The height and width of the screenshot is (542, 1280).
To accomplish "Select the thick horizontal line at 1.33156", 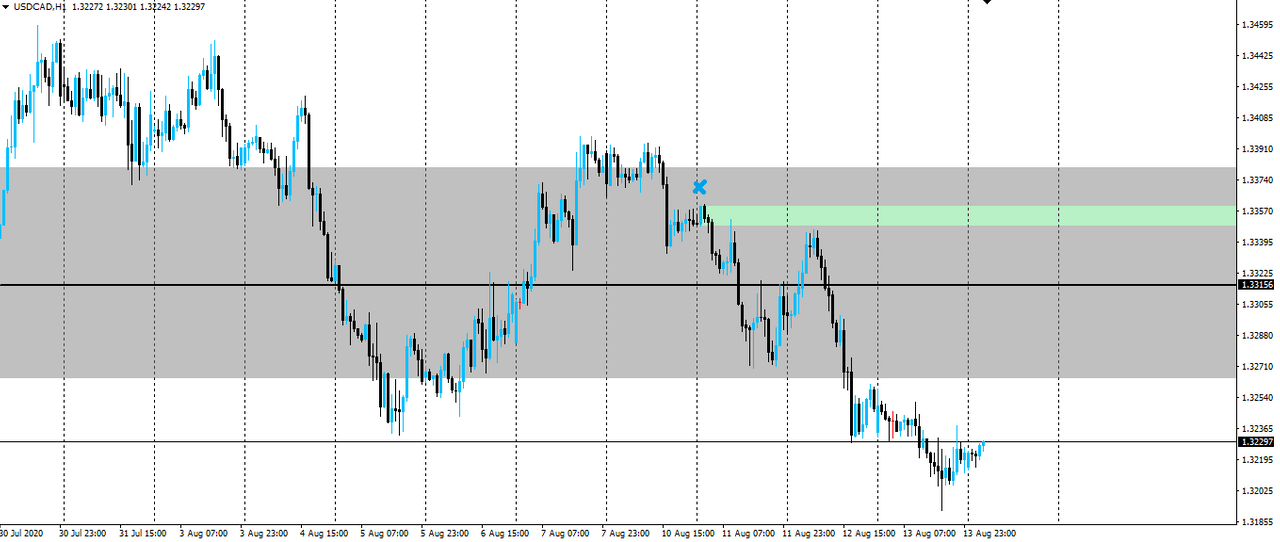I will point(618,285).
